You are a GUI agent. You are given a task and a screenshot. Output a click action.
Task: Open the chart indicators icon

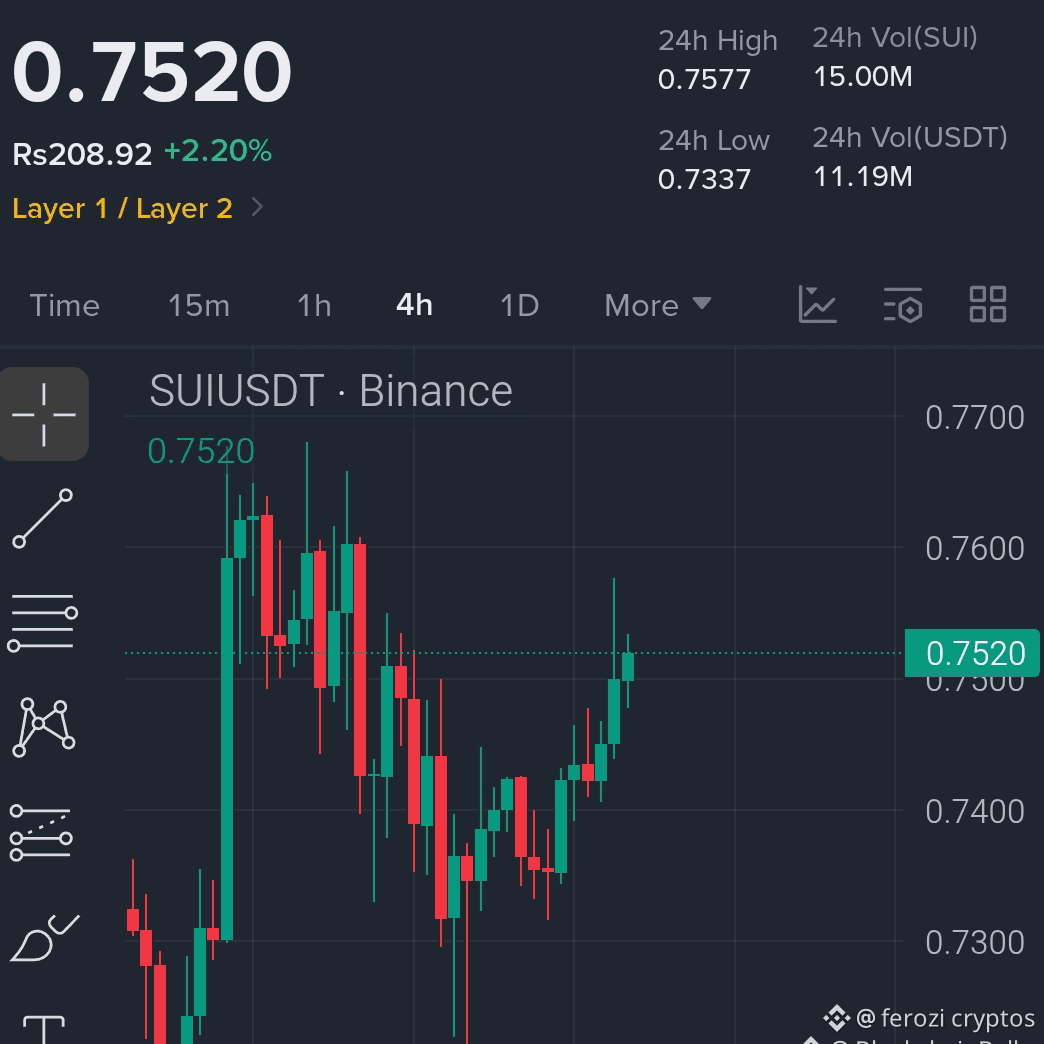(x=817, y=305)
